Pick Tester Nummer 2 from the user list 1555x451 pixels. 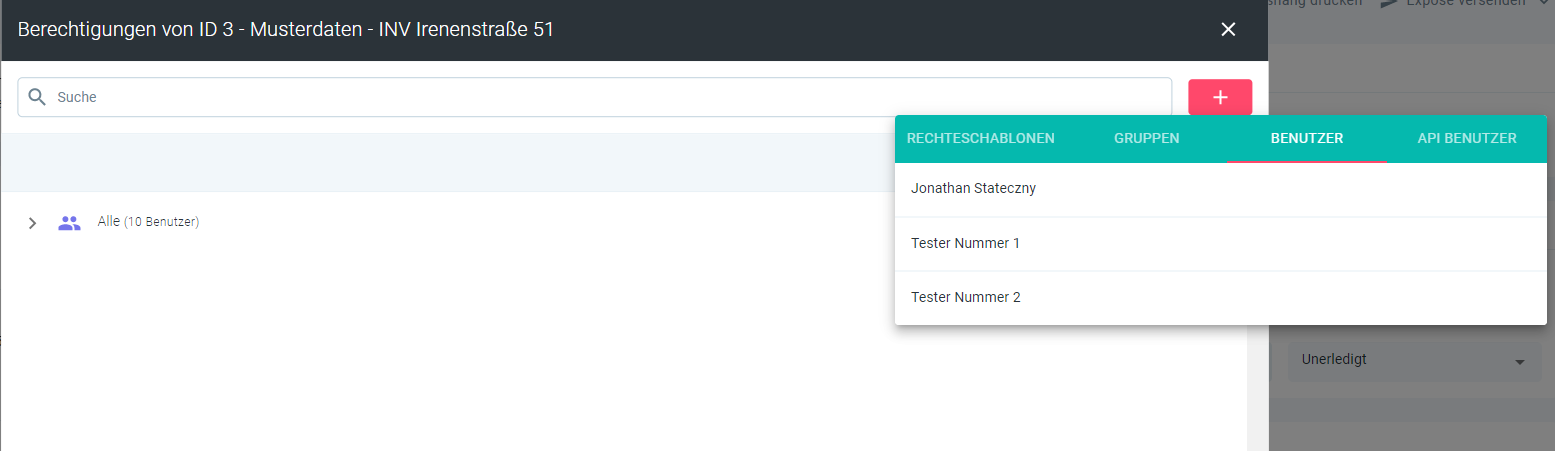(x=965, y=297)
